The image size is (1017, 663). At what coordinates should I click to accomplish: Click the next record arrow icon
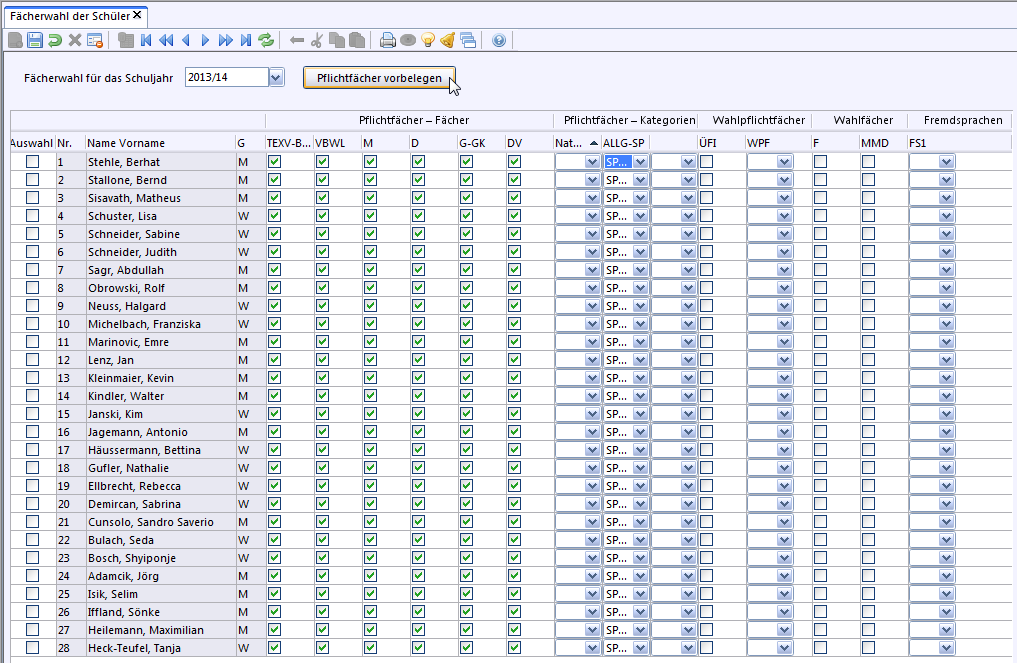[x=206, y=41]
